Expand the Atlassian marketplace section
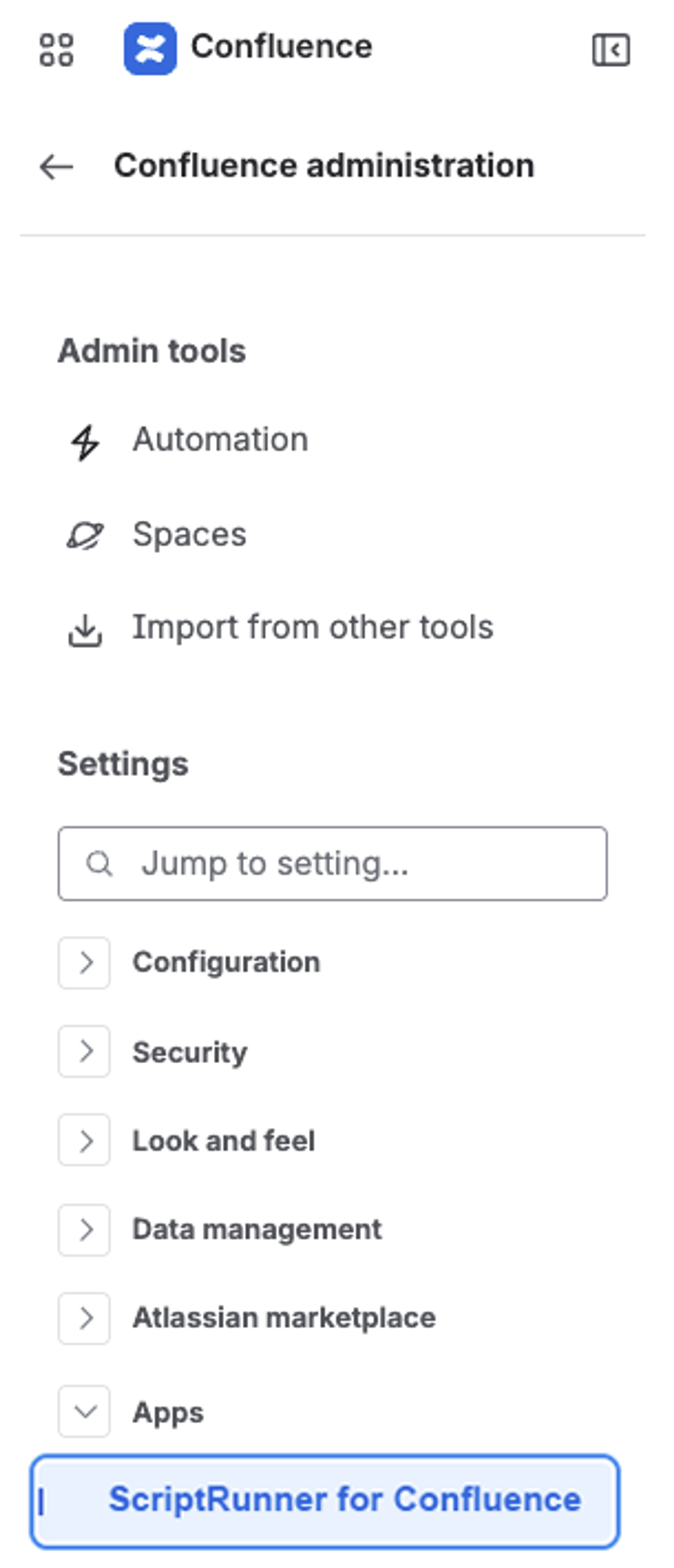This screenshot has height=1568, width=674. pos(84,1318)
